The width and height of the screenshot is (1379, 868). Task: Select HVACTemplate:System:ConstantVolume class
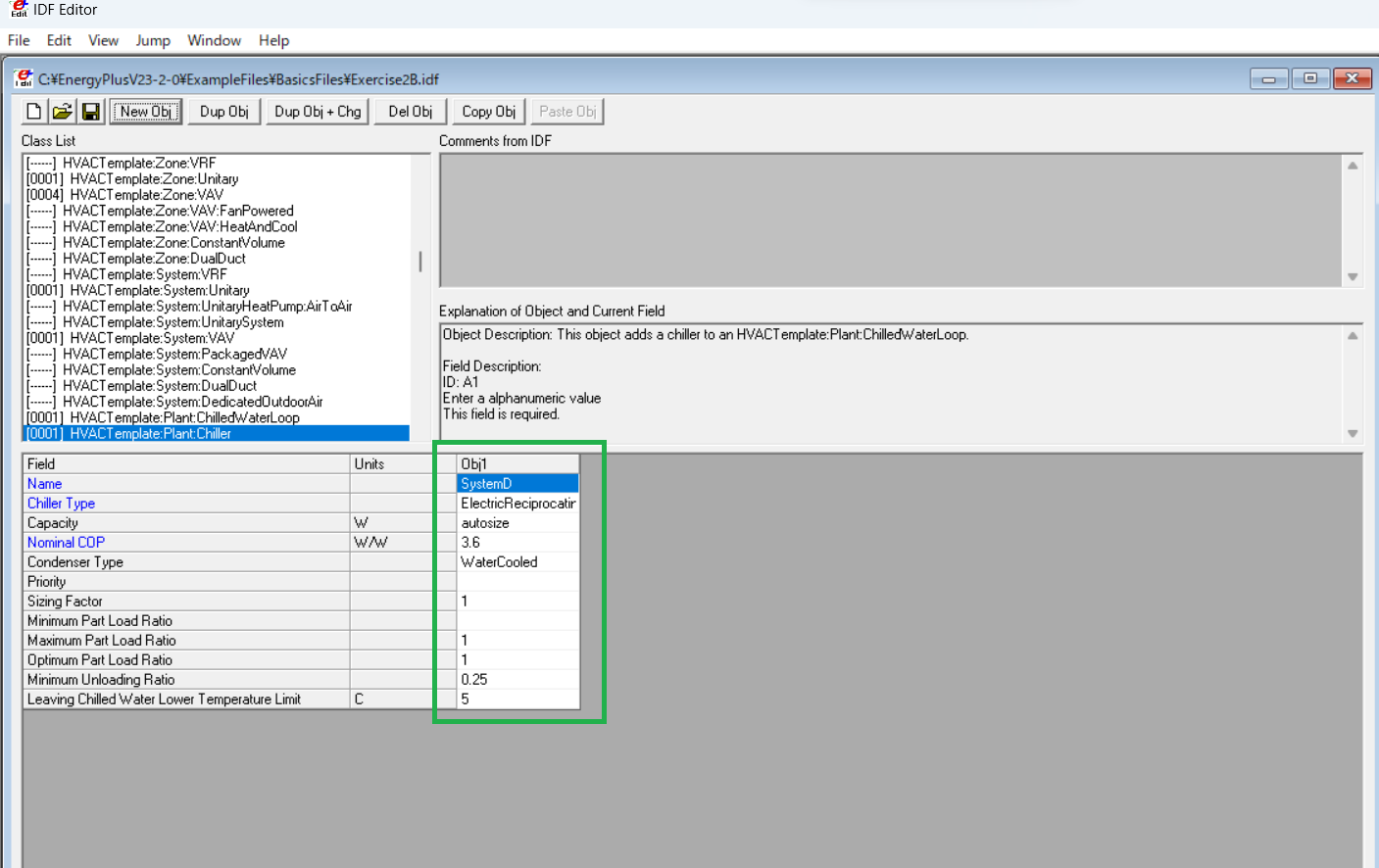[216, 369]
